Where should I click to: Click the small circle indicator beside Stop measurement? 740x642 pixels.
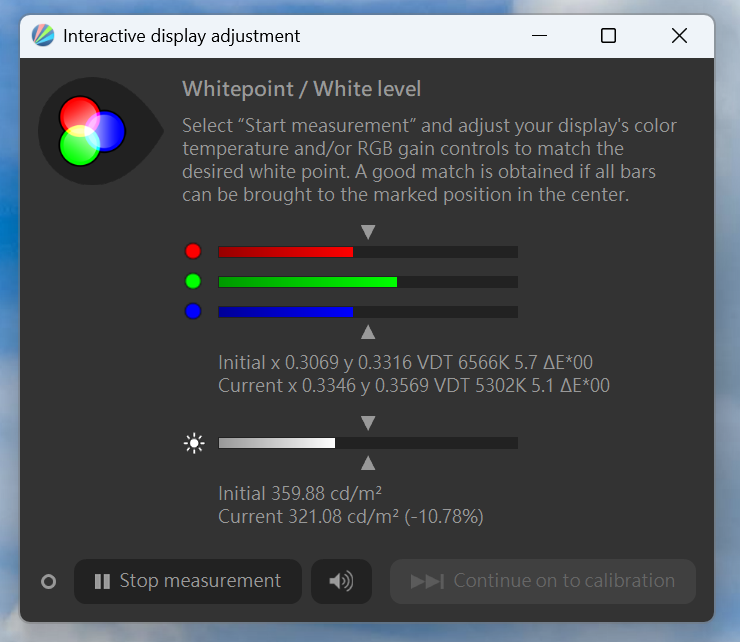click(48, 582)
